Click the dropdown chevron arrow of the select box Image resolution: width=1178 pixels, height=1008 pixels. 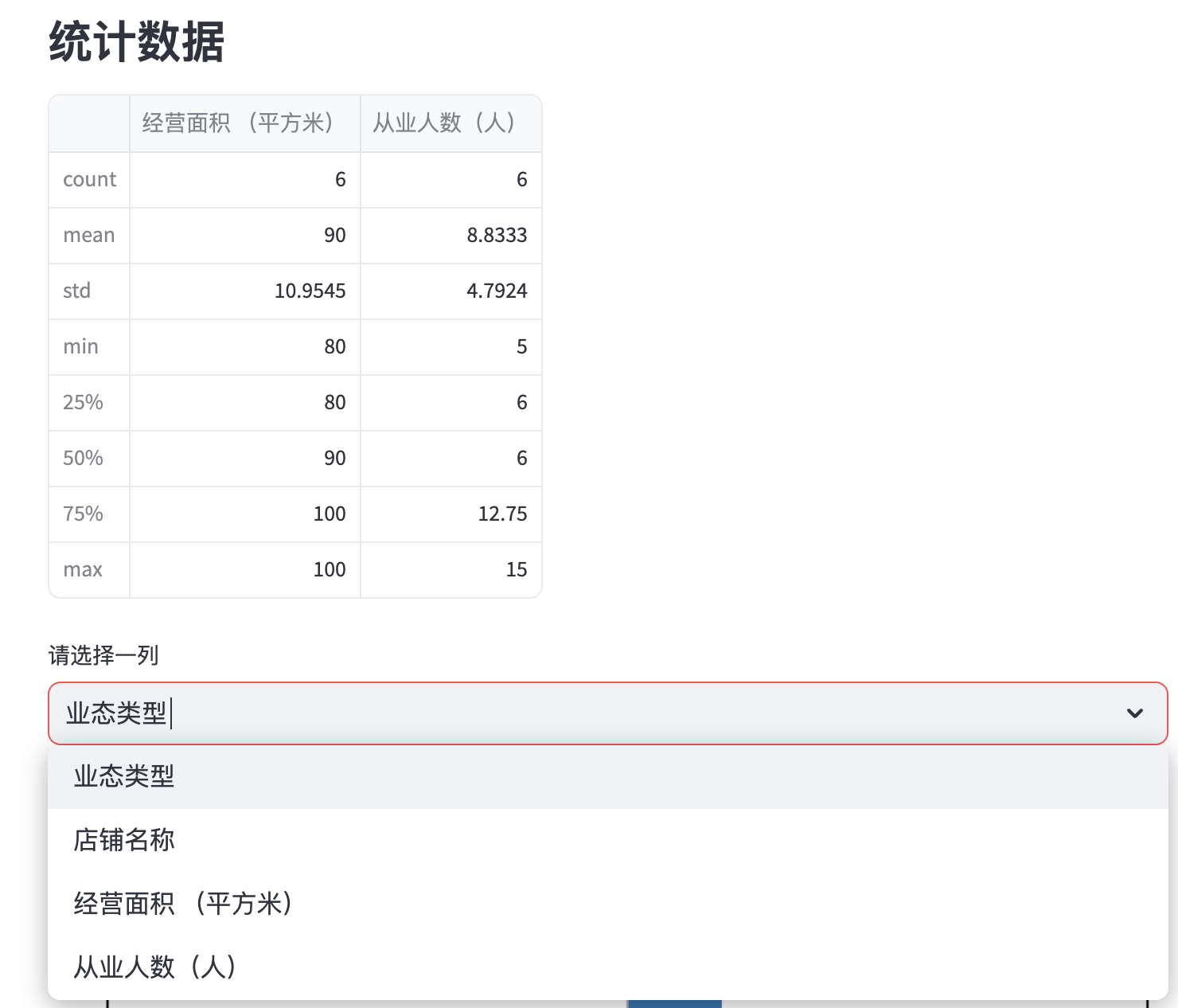[1135, 713]
